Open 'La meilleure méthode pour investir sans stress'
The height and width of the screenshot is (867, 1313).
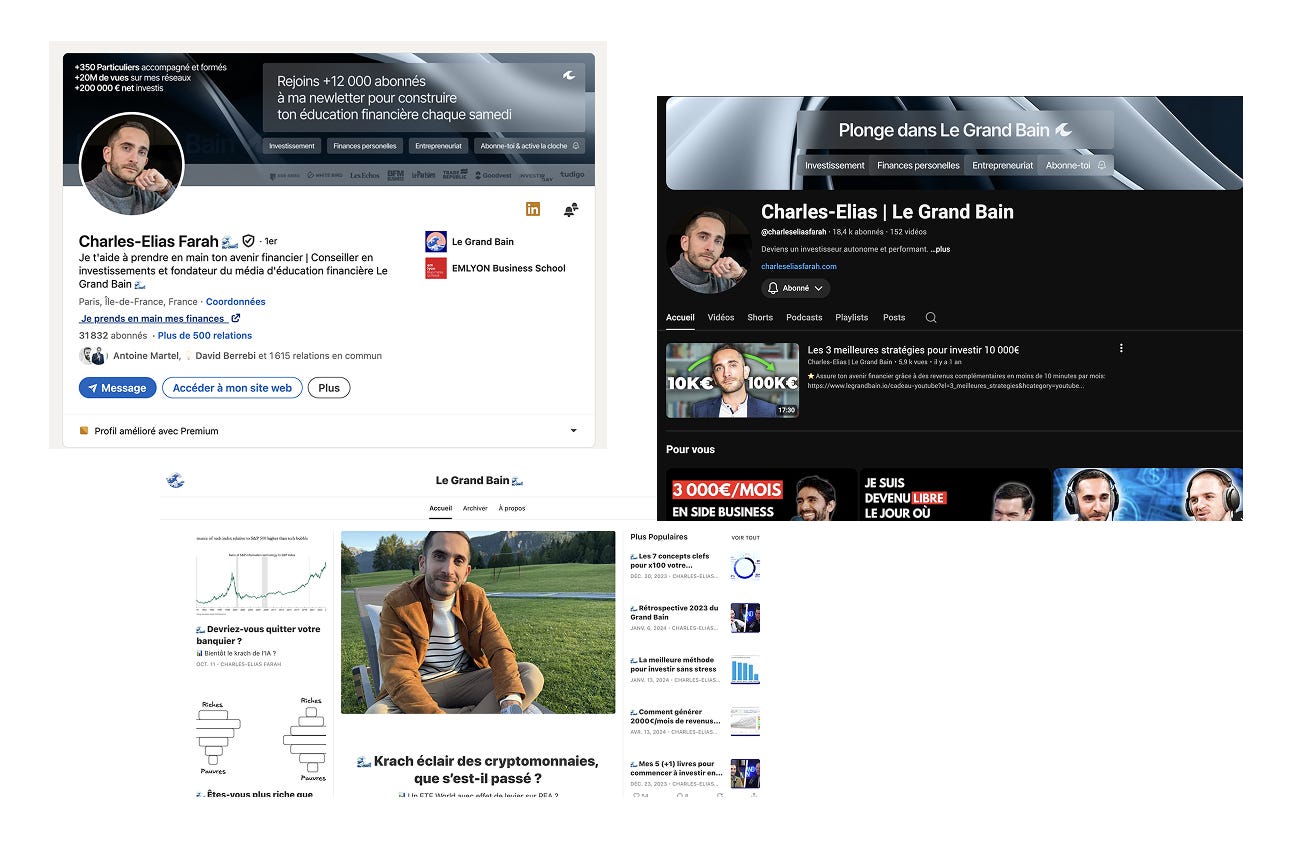675,664
